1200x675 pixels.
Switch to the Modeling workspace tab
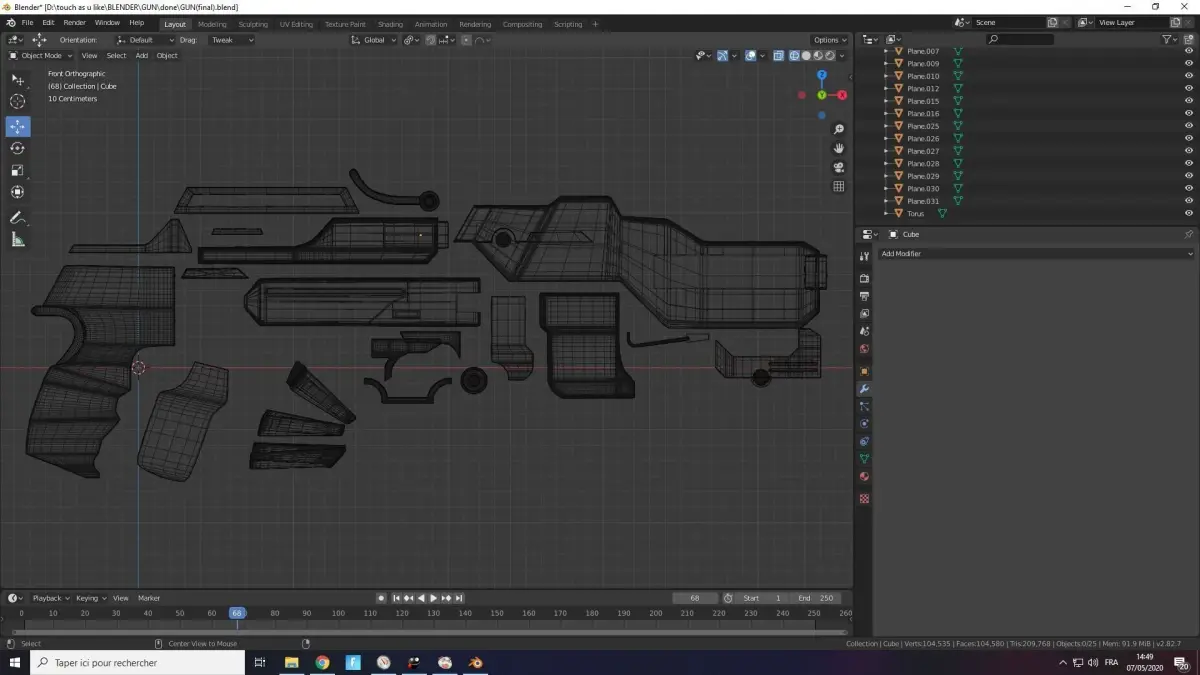tap(212, 24)
